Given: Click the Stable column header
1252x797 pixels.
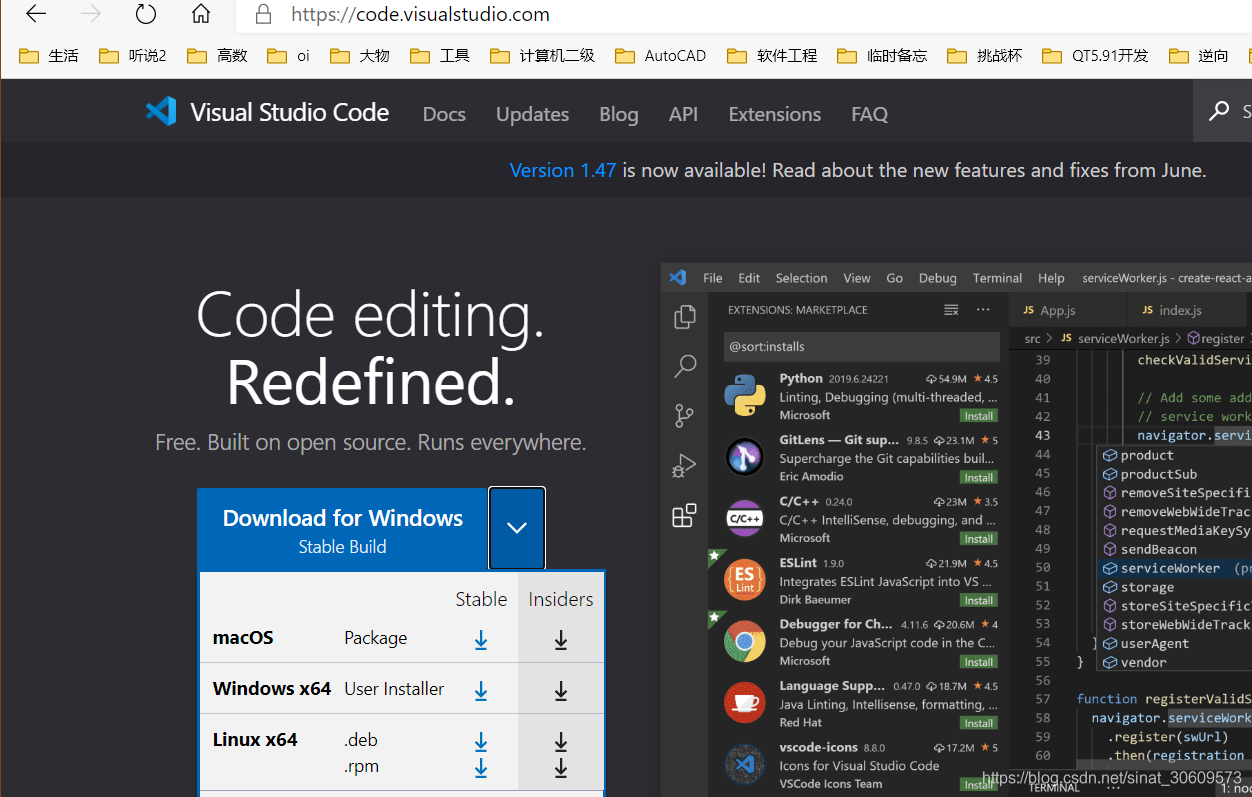Looking at the screenshot, I should 481,599.
